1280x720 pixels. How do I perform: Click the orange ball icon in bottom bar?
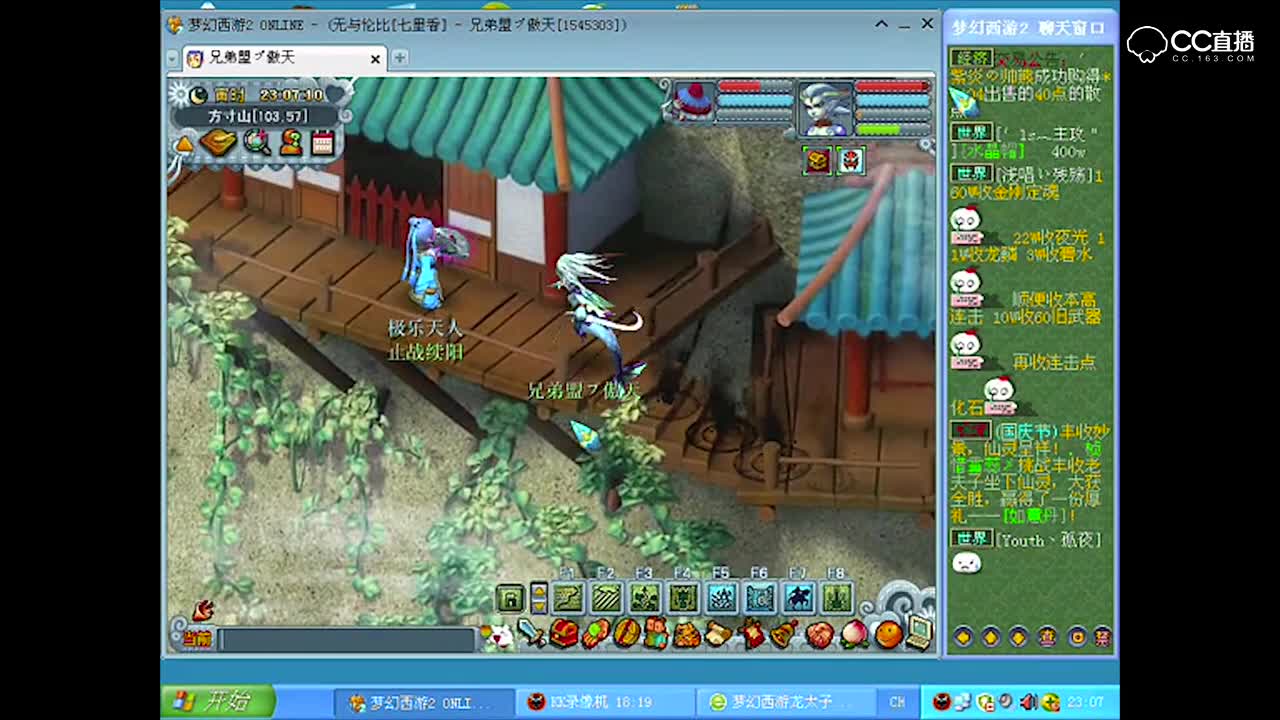[888, 634]
